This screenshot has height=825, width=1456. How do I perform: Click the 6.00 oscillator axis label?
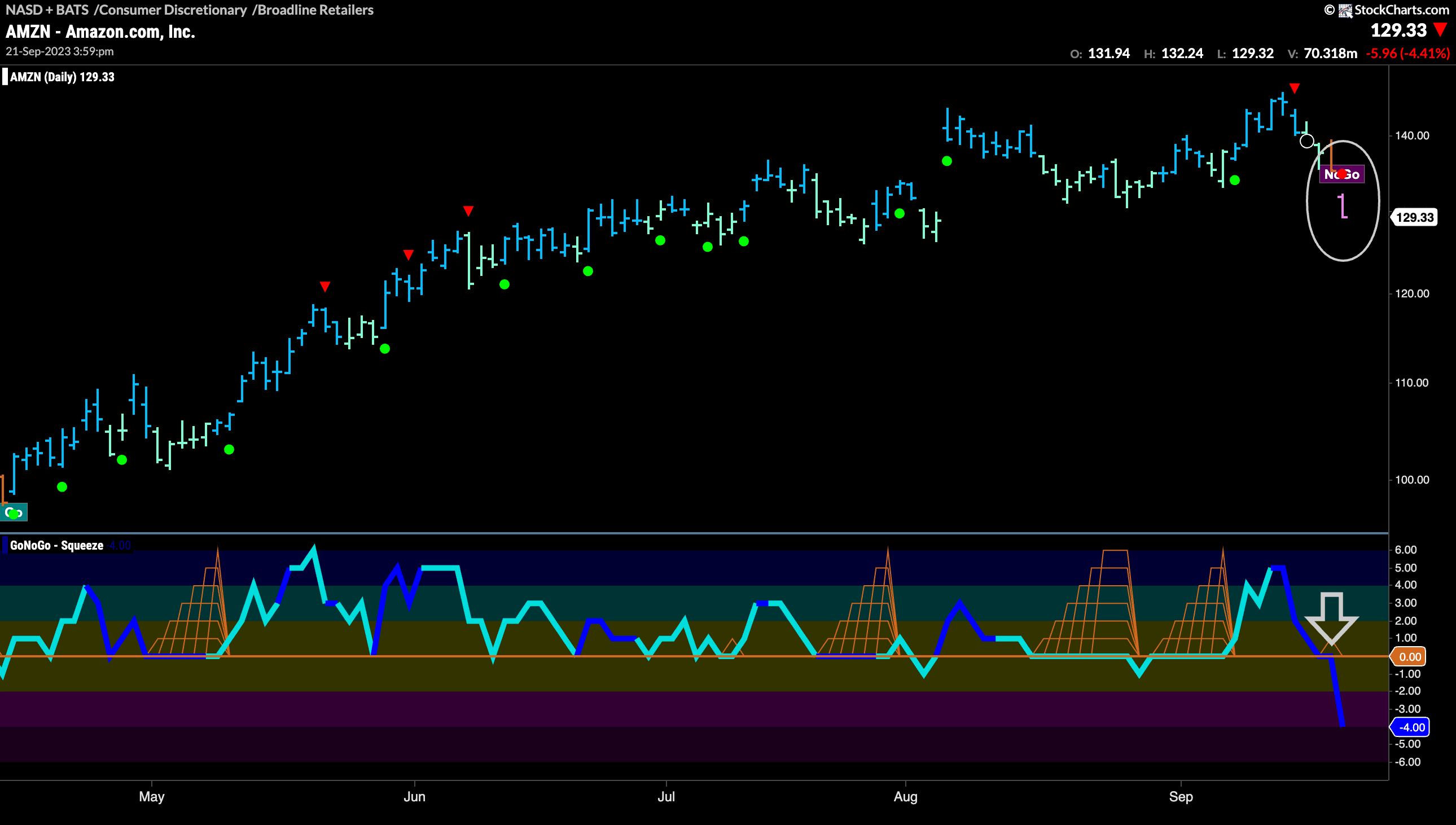pyautogui.click(x=1406, y=550)
